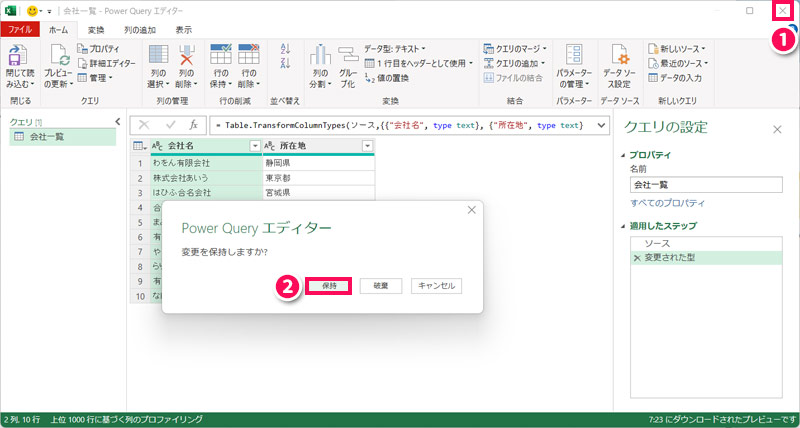Screen dimensions: 800x428
Task: Click 1行目をヘッダーとして使用
Action: coord(418,63)
